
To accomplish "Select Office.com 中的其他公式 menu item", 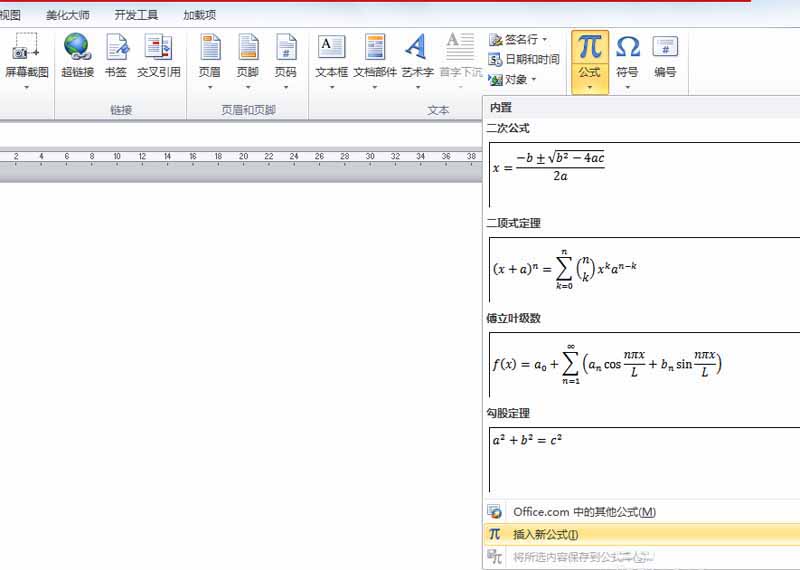I will [x=584, y=511].
